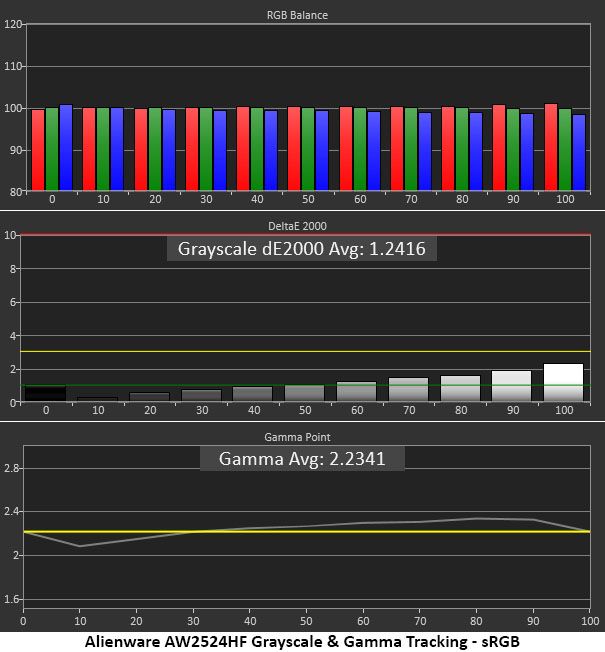Select the red bar at level 100 in RGB Balance
605x652 pixels.
click(551, 147)
